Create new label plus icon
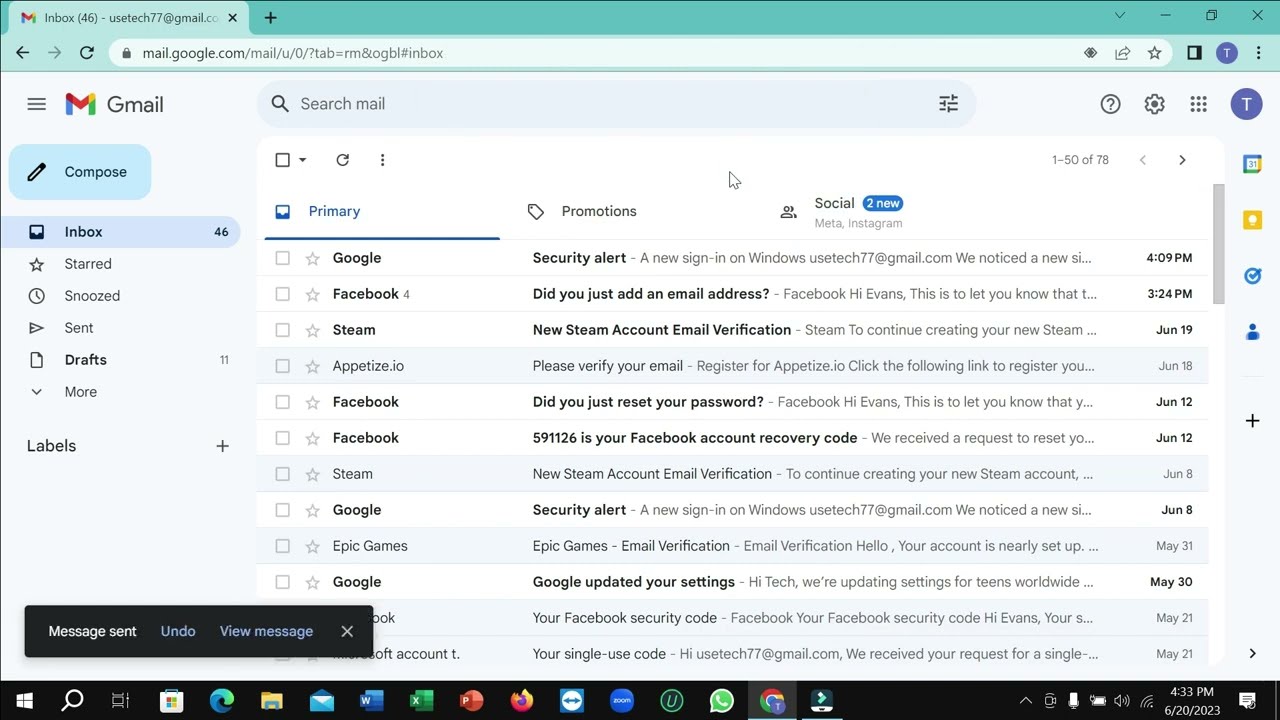The height and width of the screenshot is (720, 1280). [222, 446]
